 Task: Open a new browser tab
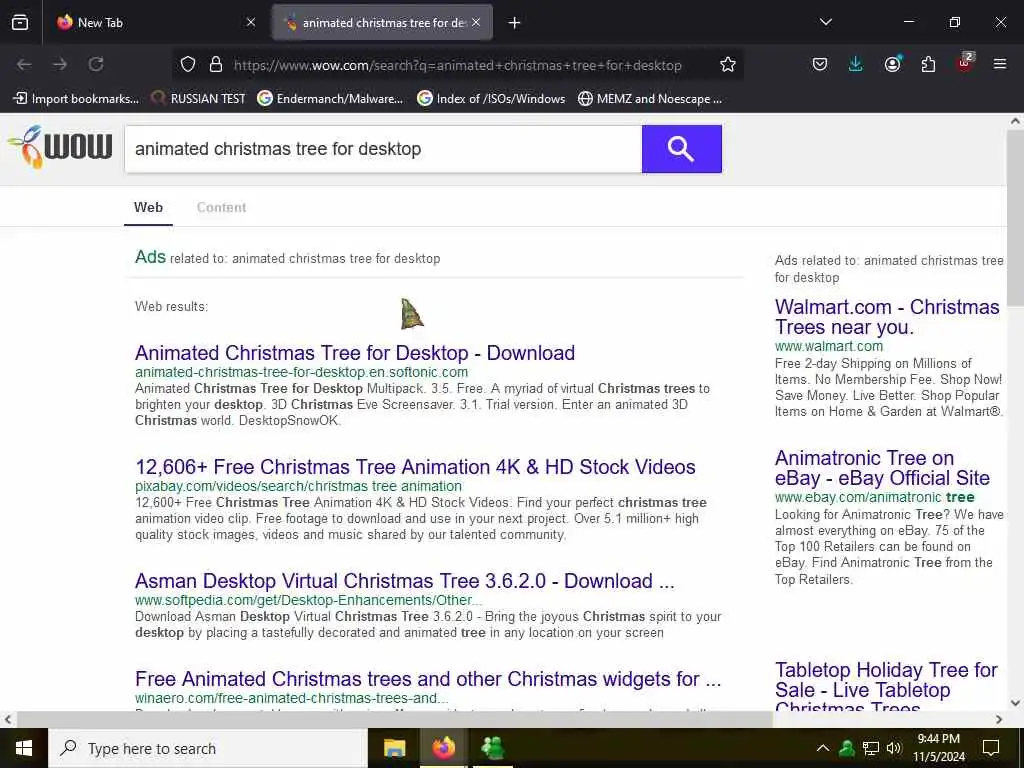point(514,23)
